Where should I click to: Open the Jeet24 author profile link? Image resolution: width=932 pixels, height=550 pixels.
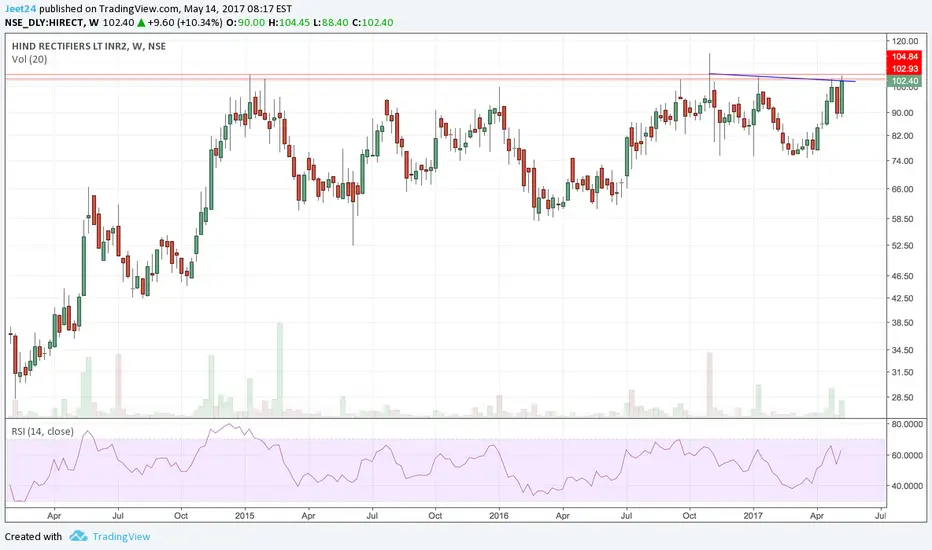click(21, 9)
